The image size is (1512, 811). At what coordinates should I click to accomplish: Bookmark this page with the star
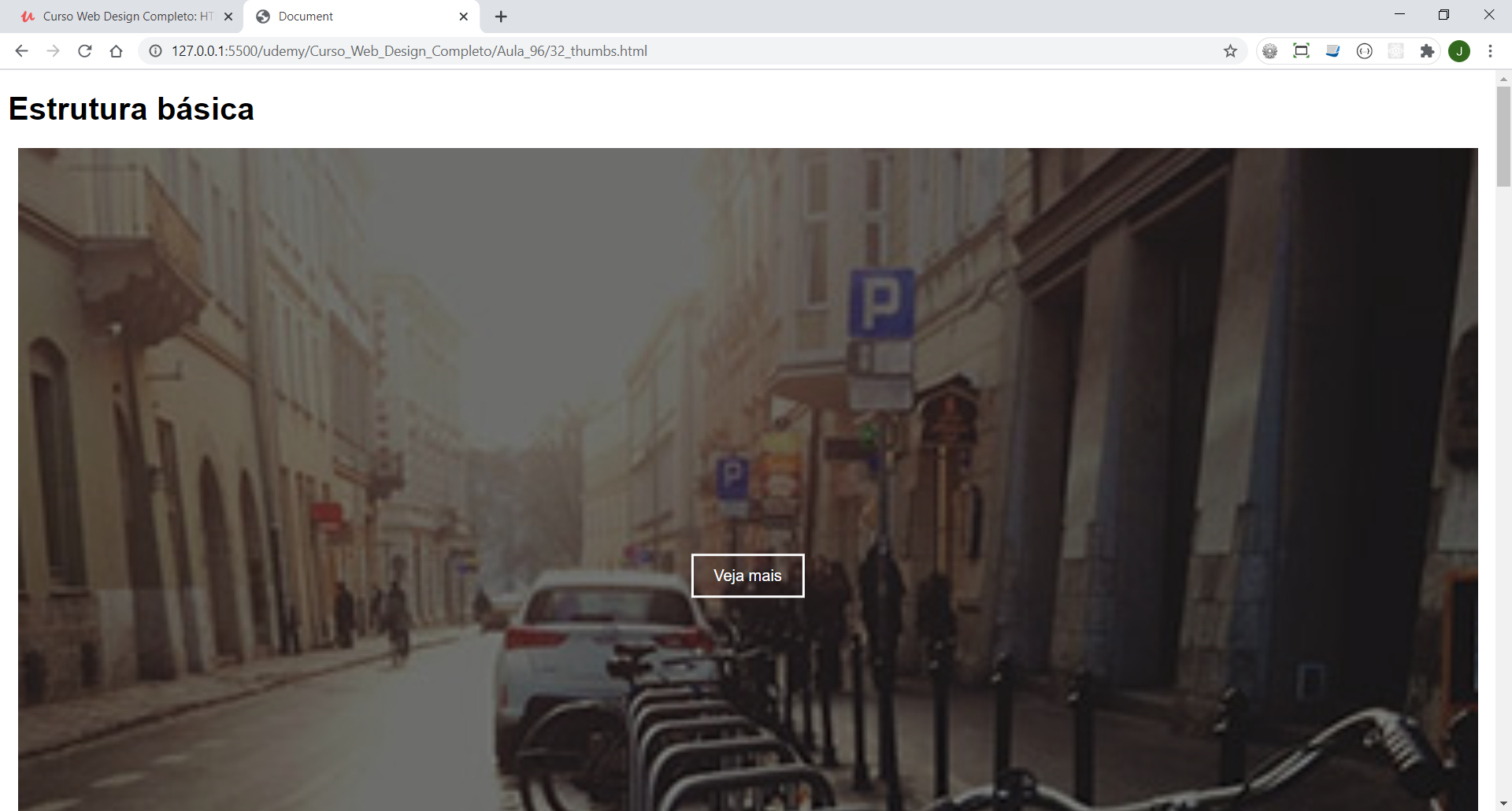(x=1230, y=51)
